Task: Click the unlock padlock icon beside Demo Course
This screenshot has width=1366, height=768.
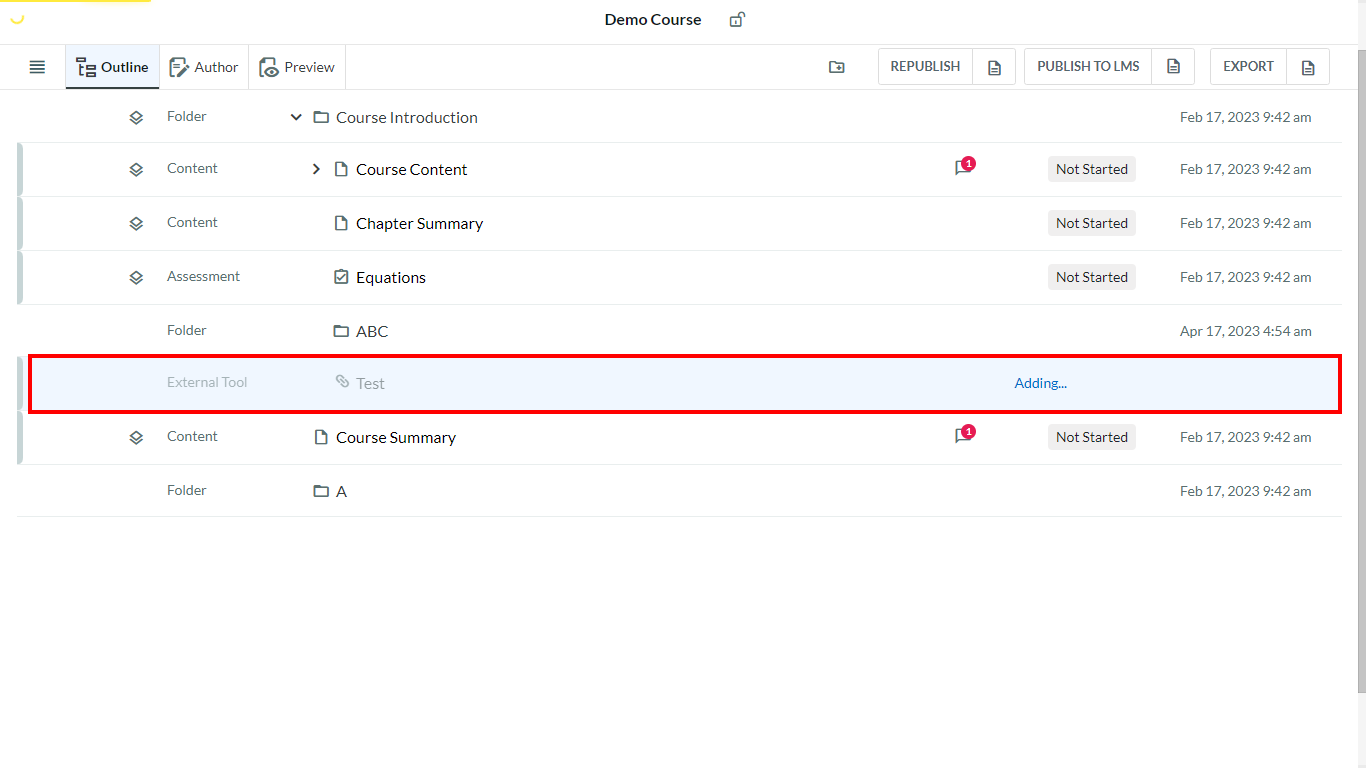Action: pyautogui.click(x=737, y=20)
